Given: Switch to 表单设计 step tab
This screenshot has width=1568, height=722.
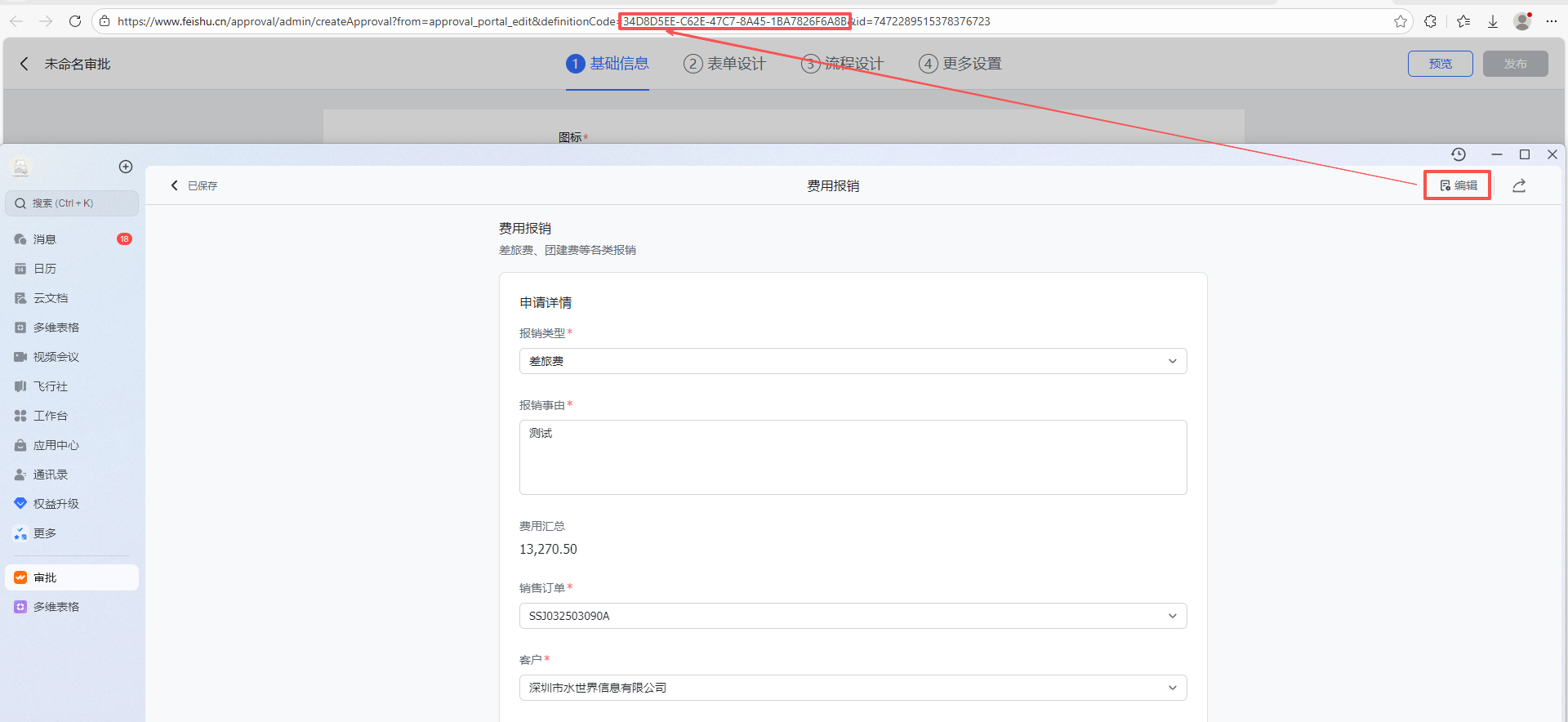Looking at the screenshot, I should click(725, 64).
